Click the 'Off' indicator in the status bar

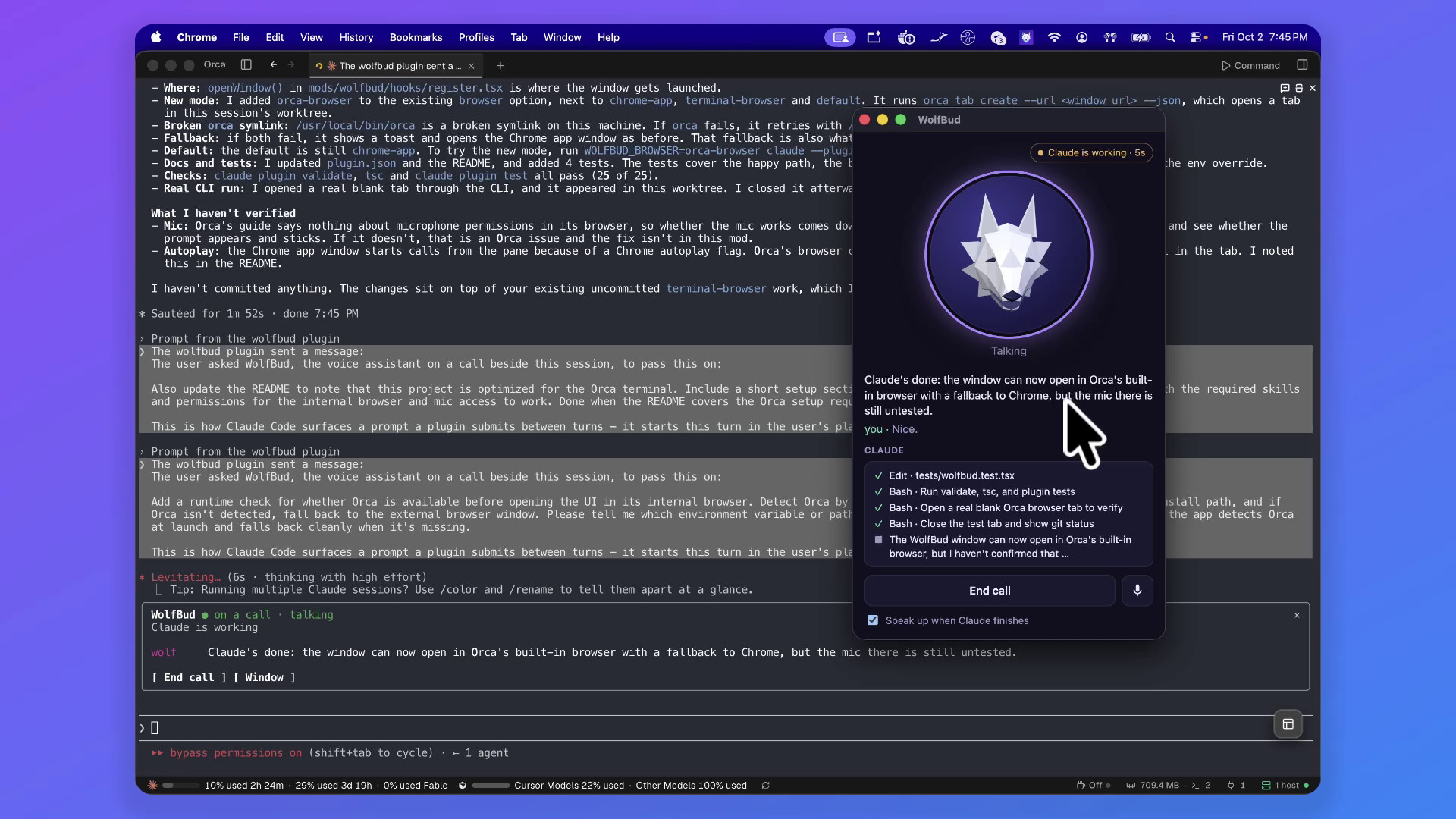point(1094,786)
